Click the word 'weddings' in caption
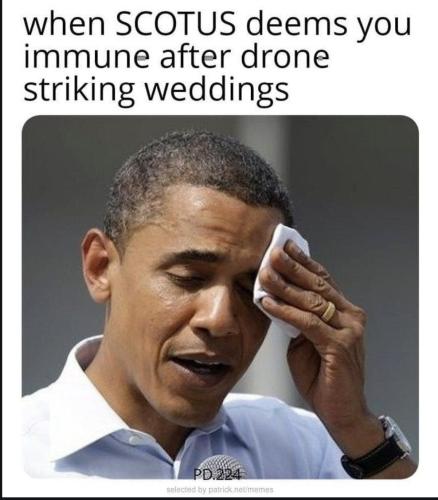The height and width of the screenshot is (500, 438). [x=216, y=89]
